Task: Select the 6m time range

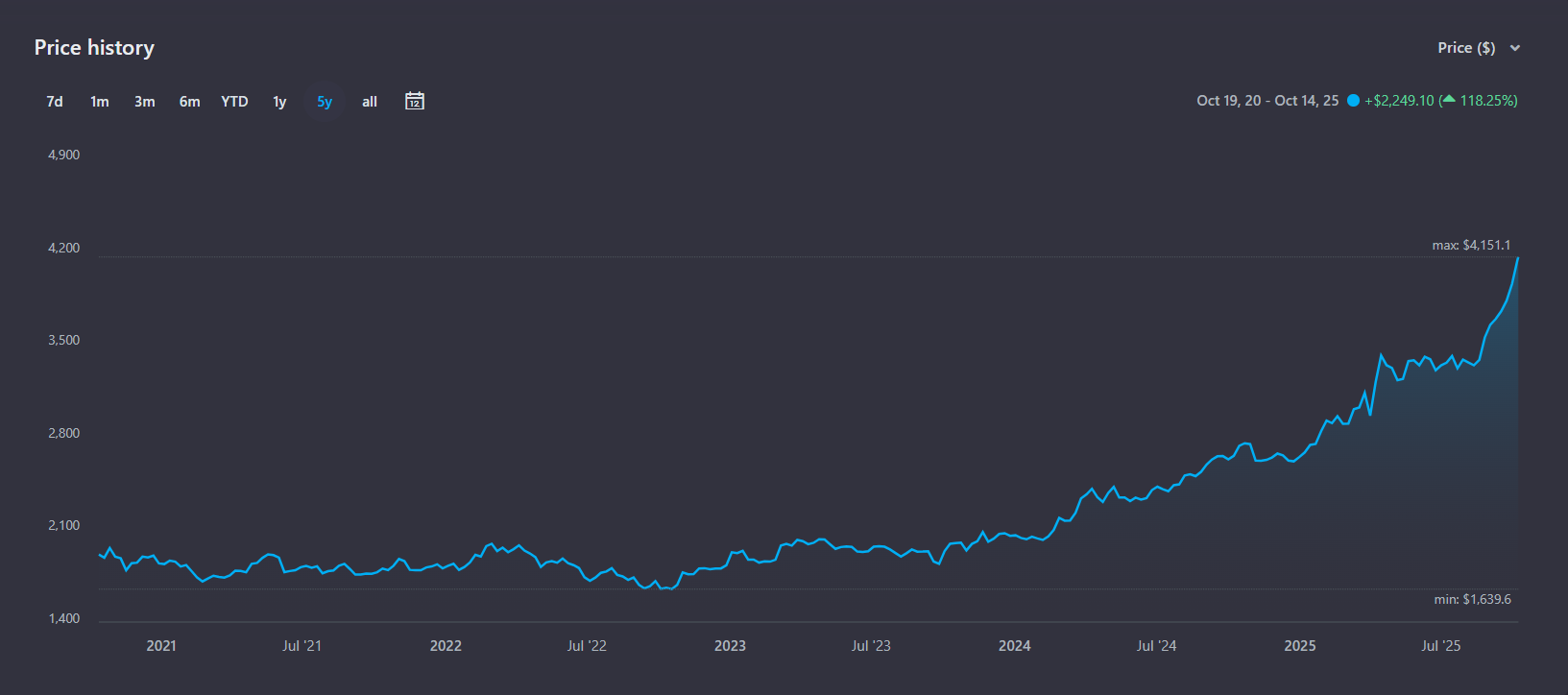Action: 189,102
